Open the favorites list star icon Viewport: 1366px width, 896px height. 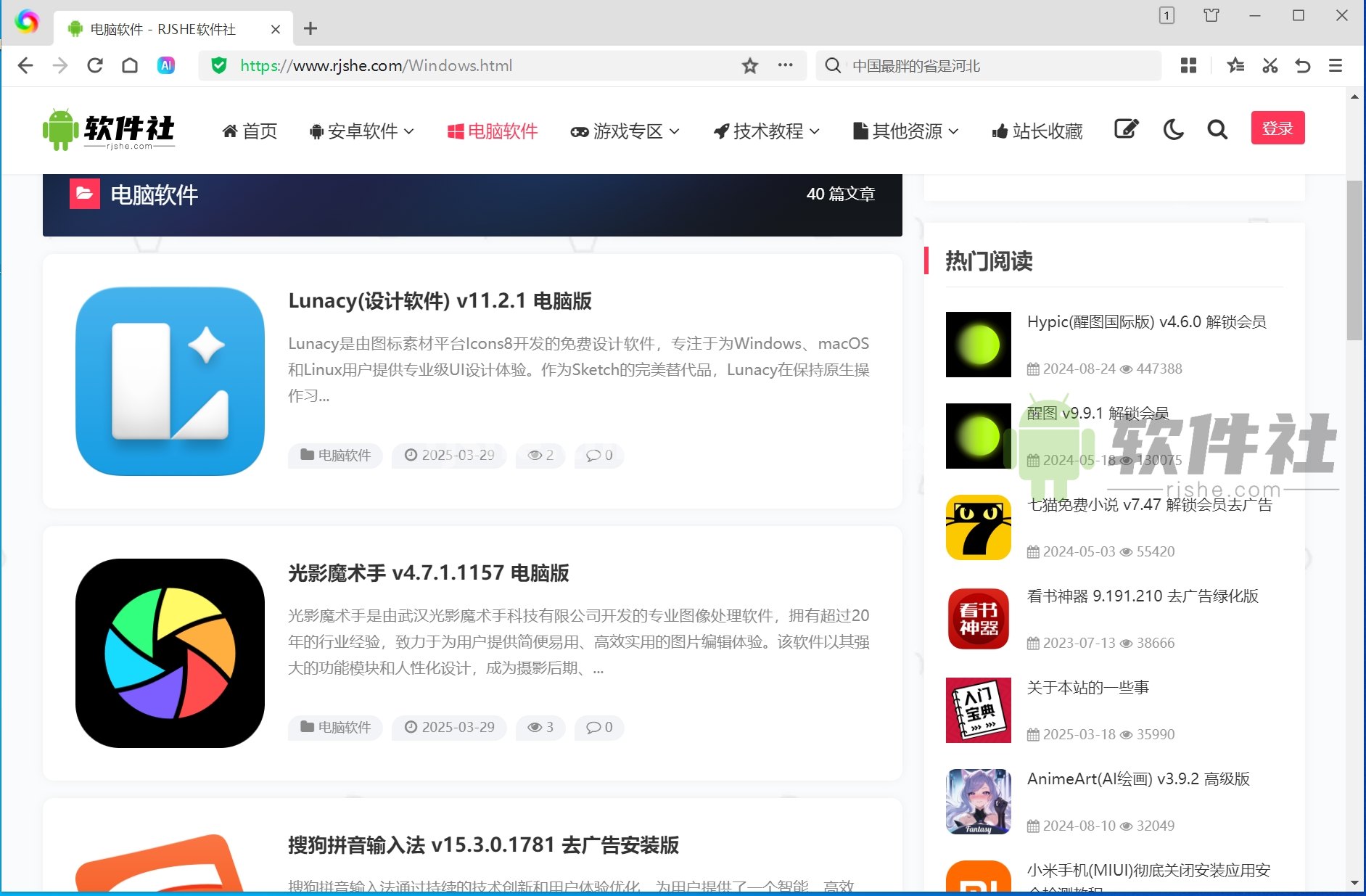click(x=1235, y=66)
